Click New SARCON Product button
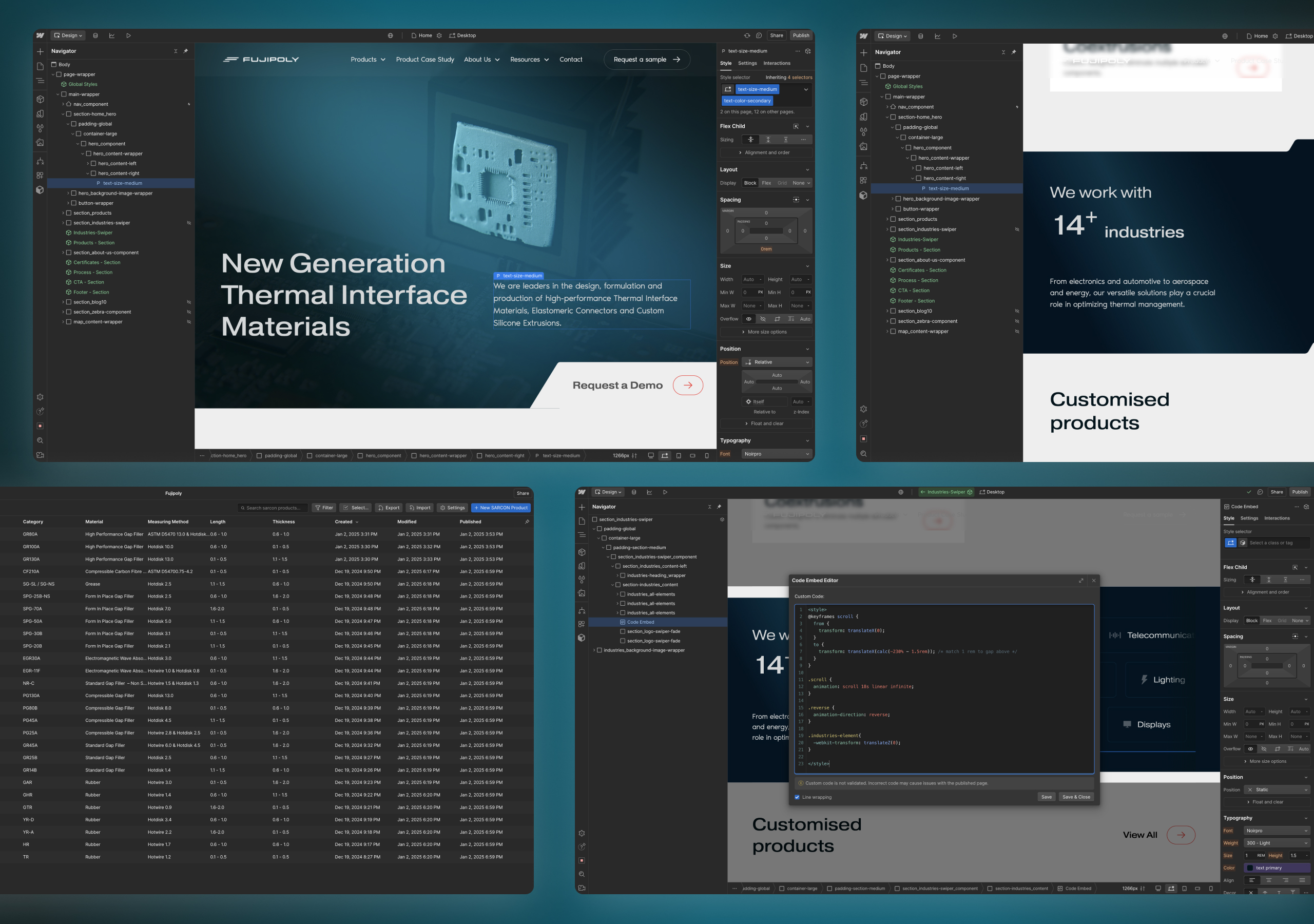The height and width of the screenshot is (924, 1314). tap(501, 508)
